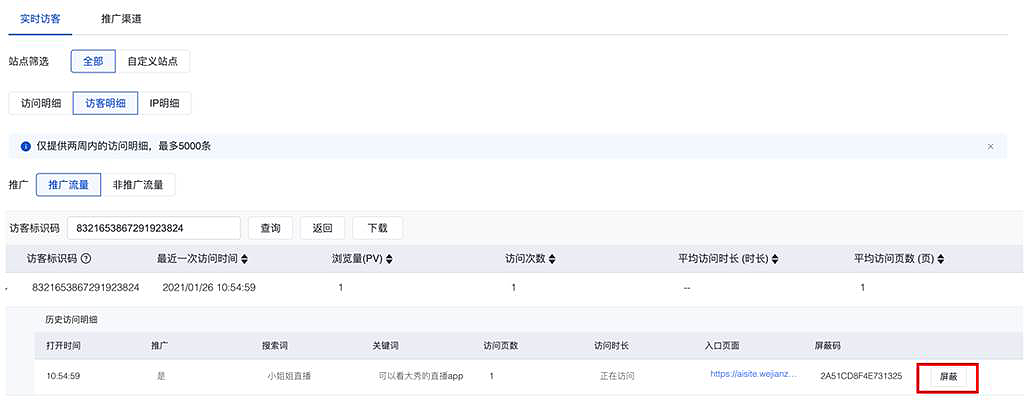Select 自定义站点 filter option
1027x414 pixels.
coord(153,61)
